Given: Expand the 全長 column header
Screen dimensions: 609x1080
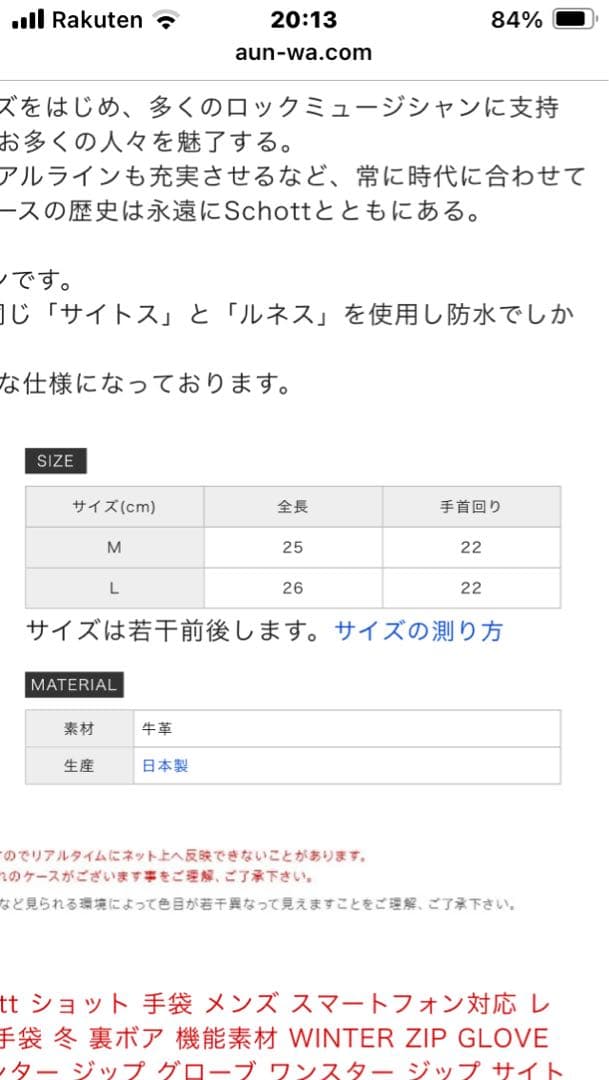Looking at the screenshot, I should (x=293, y=506).
